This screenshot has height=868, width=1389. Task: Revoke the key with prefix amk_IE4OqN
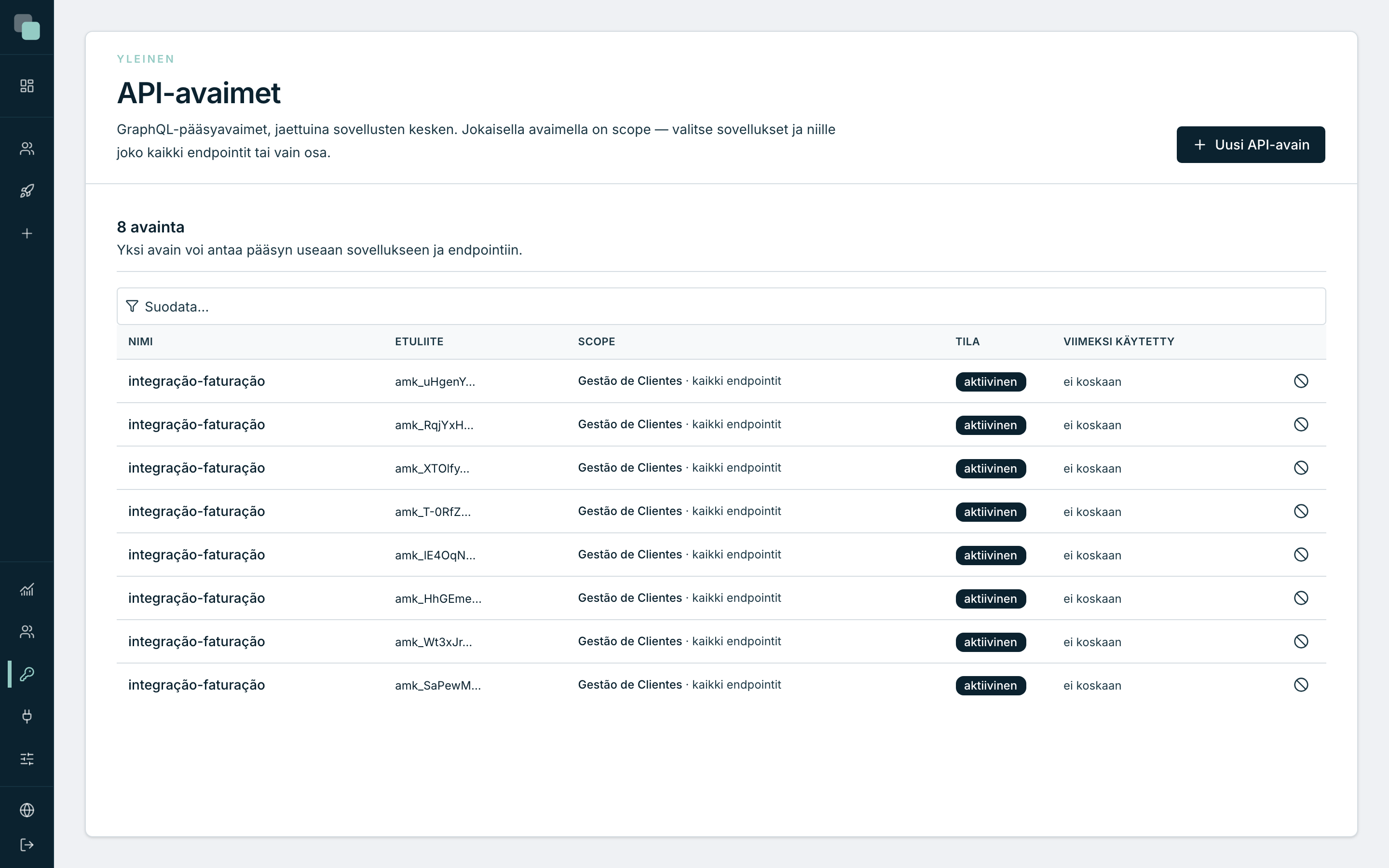pyautogui.click(x=1301, y=555)
